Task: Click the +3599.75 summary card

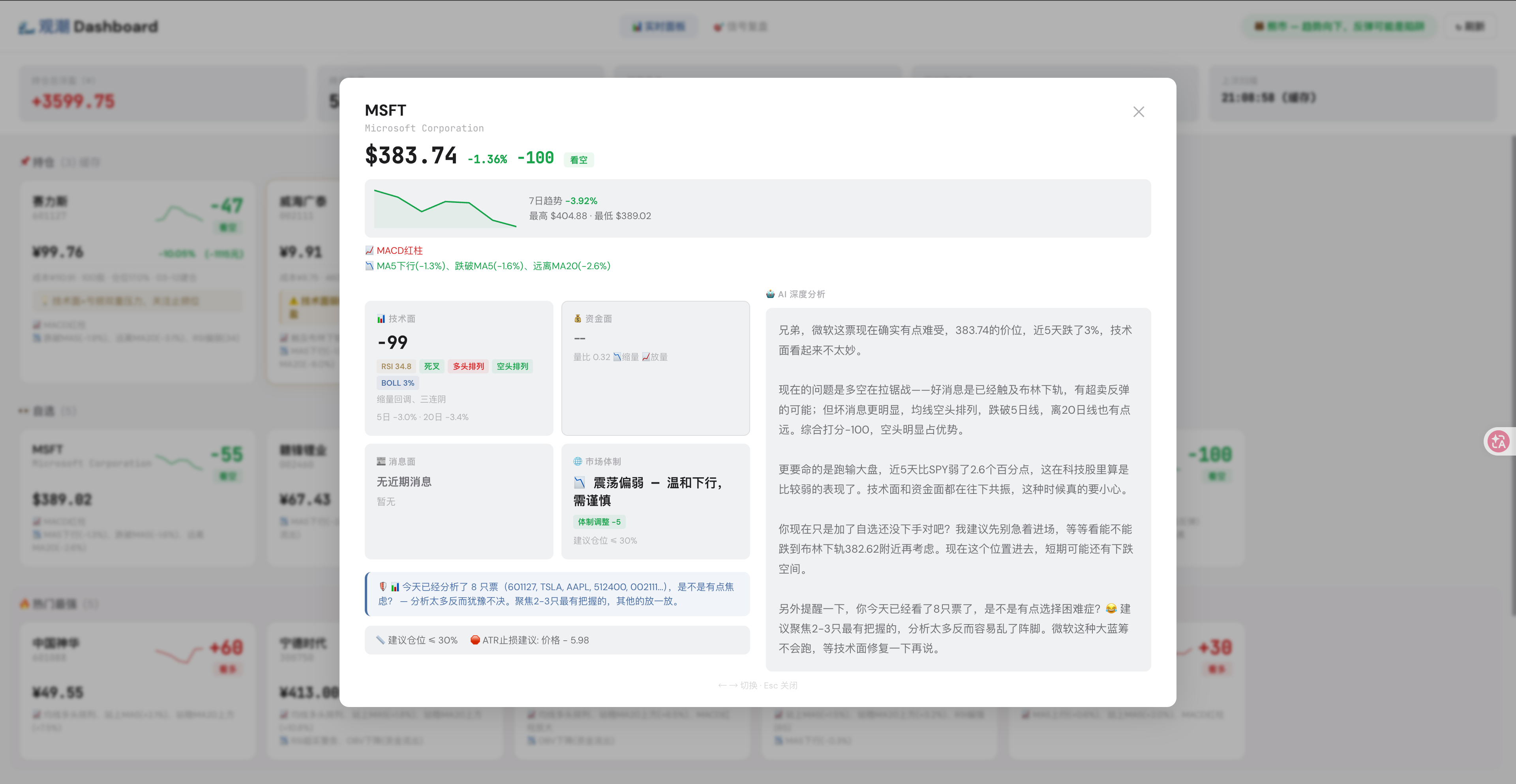Action: [163, 93]
